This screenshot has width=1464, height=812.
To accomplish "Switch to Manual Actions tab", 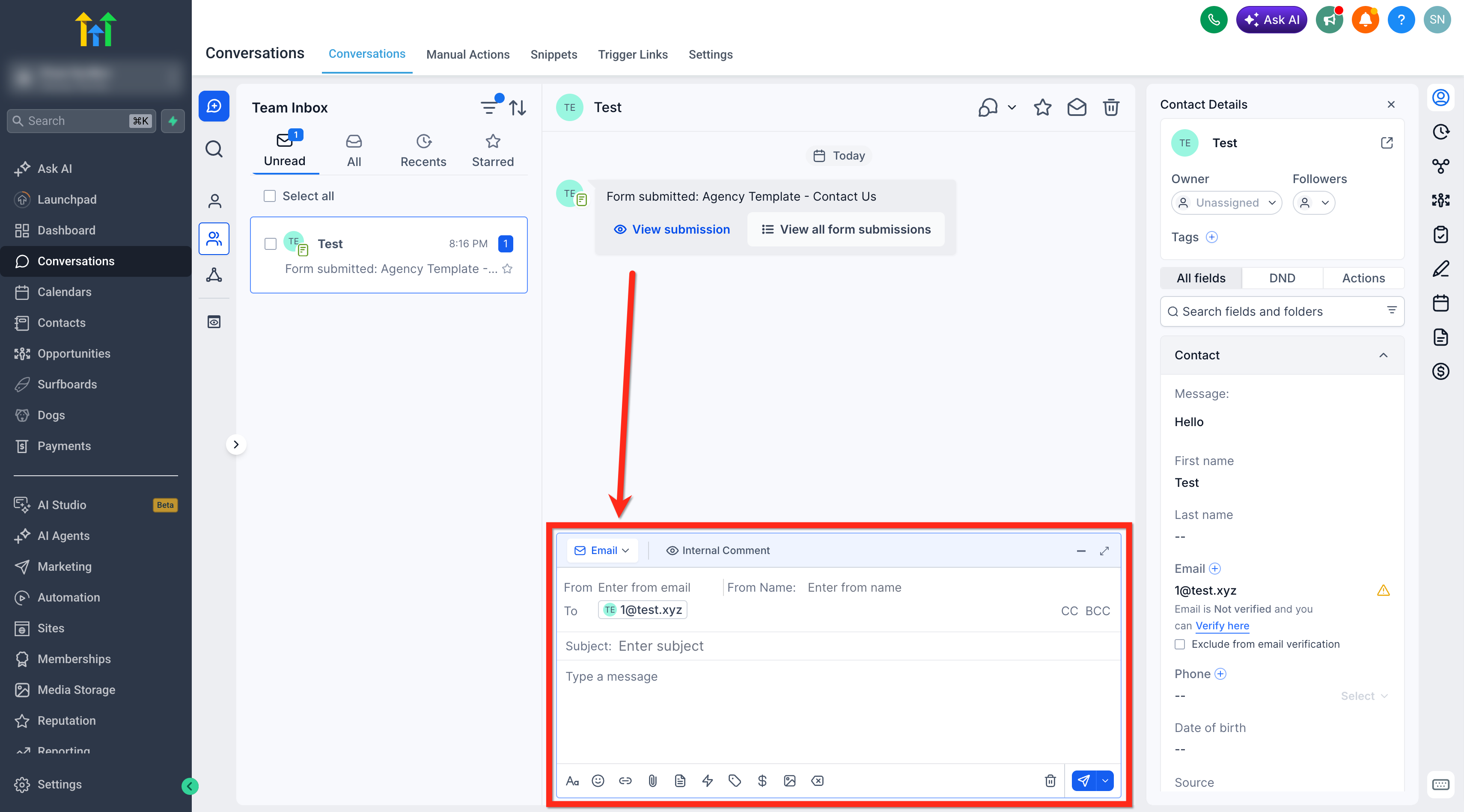I will [x=468, y=54].
